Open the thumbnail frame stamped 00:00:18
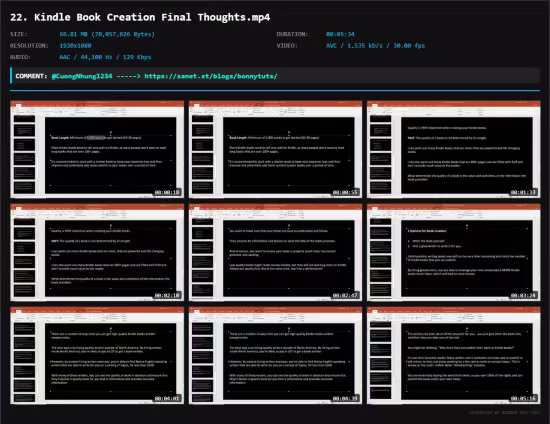550x424 pixels. tap(97, 149)
